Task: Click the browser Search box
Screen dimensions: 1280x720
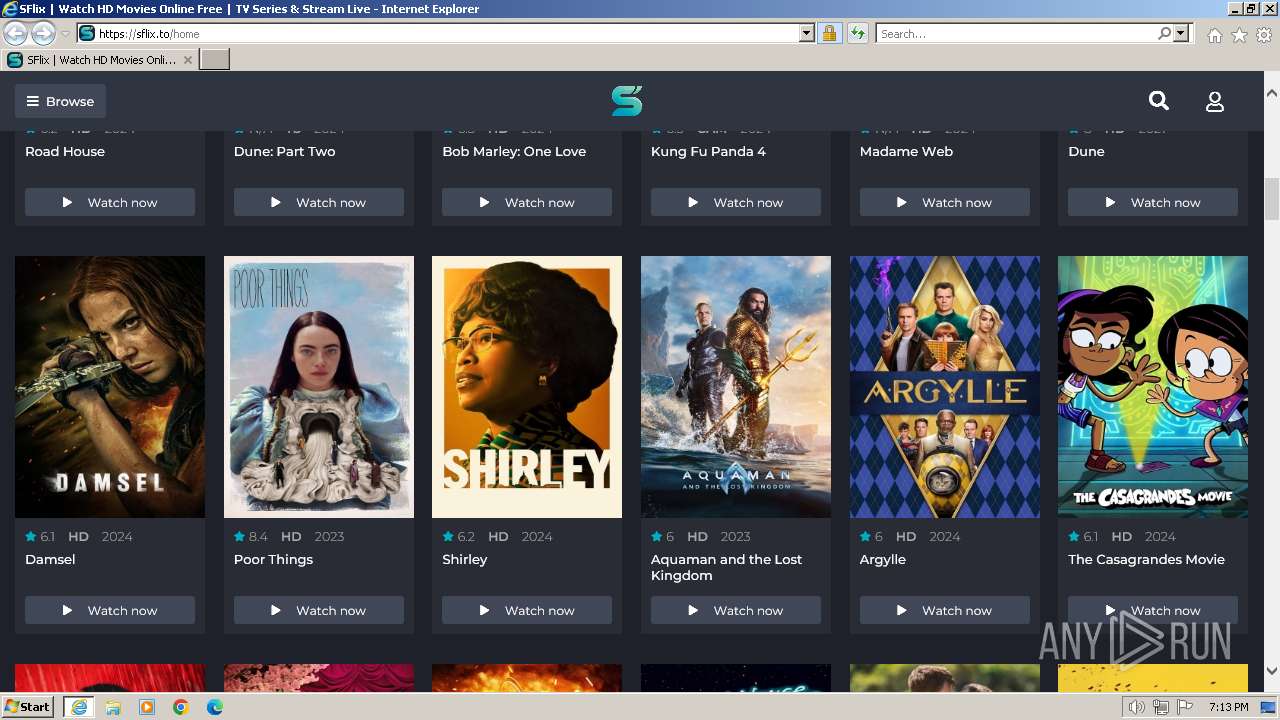Action: coord(1016,33)
